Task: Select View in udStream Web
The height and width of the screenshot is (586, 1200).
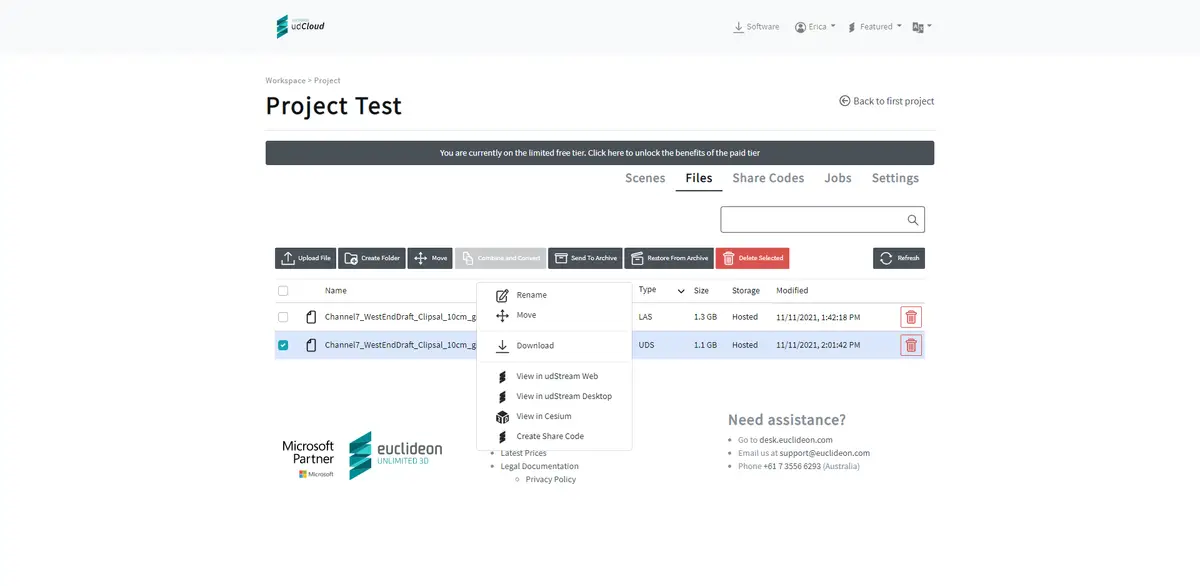Action: tap(554, 377)
